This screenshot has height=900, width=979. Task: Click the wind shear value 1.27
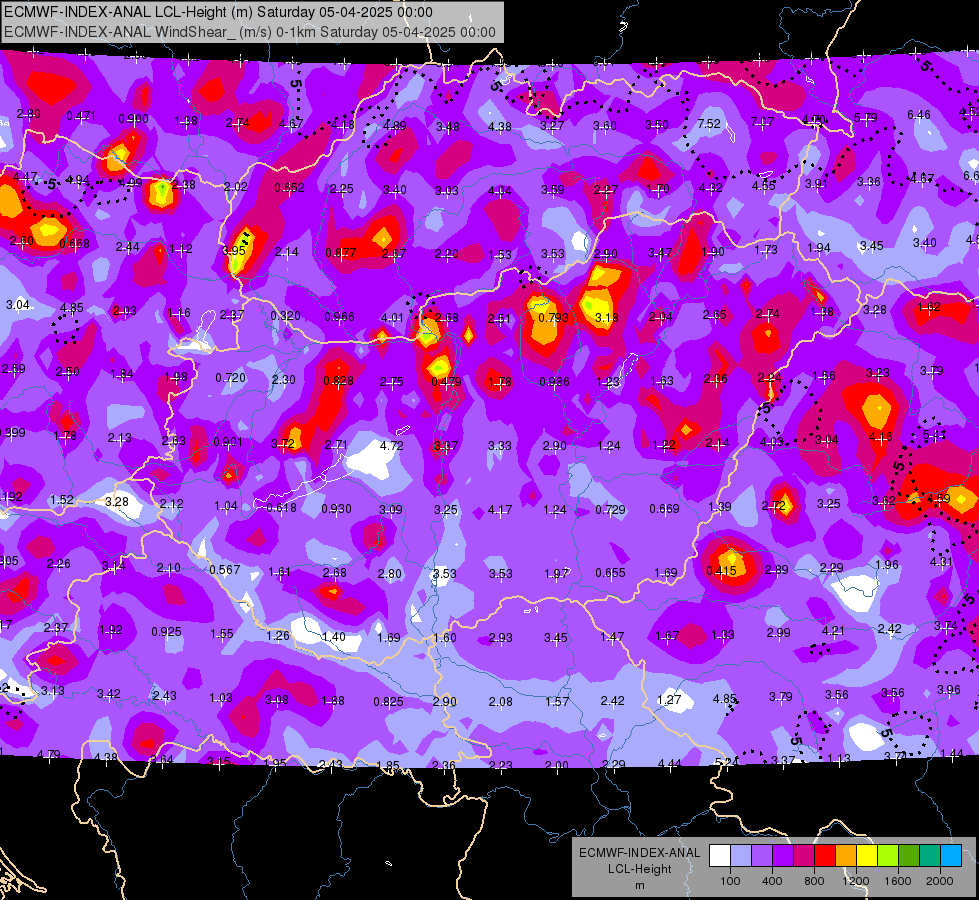click(669, 699)
